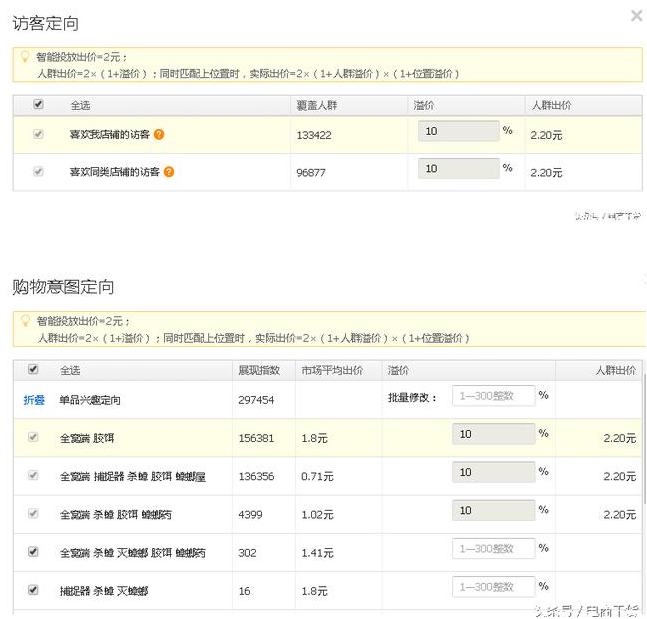Click empty premium field in the 302 row
This screenshot has height=619, width=647.
[x=494, y=548]
